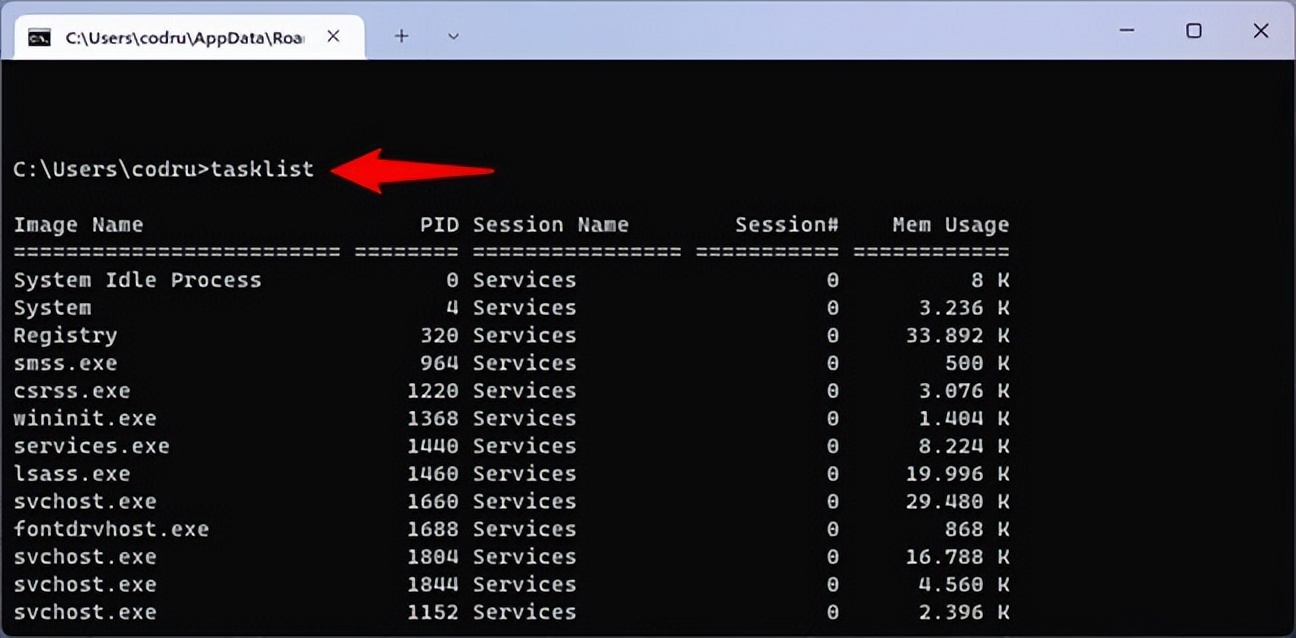The width and height of the screenshot is (1296, 638).
Task: Click the 3.236 K memory value
Action: tap(963, 308)
